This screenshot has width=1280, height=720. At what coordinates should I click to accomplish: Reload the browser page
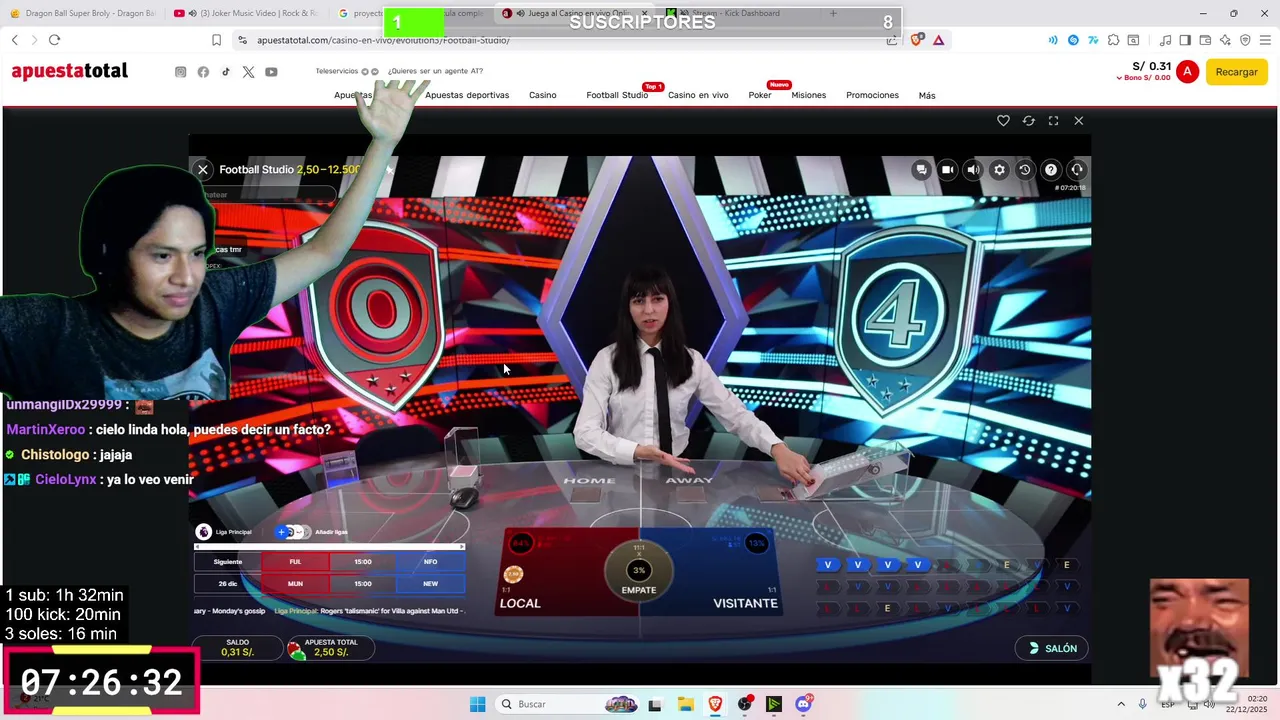pos(54,40)
